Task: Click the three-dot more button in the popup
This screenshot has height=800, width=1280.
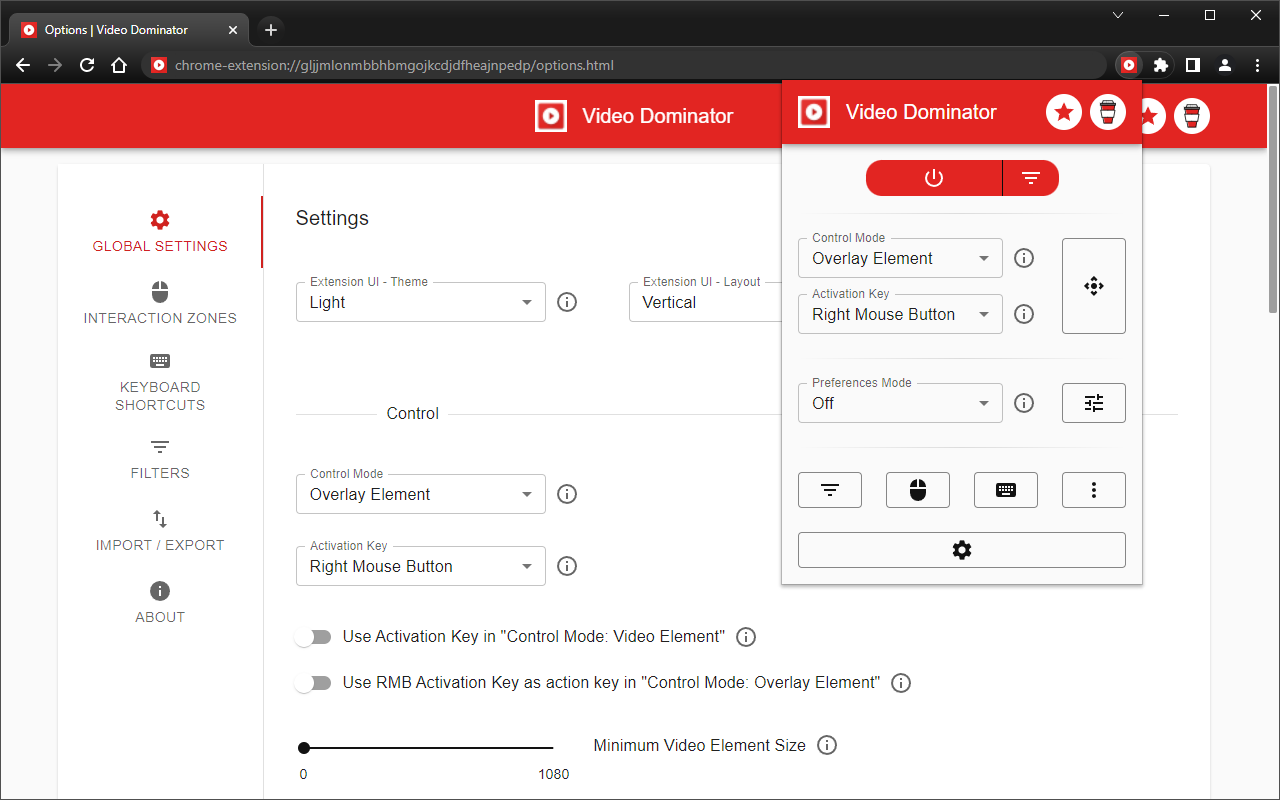Action: point(1094,490)
